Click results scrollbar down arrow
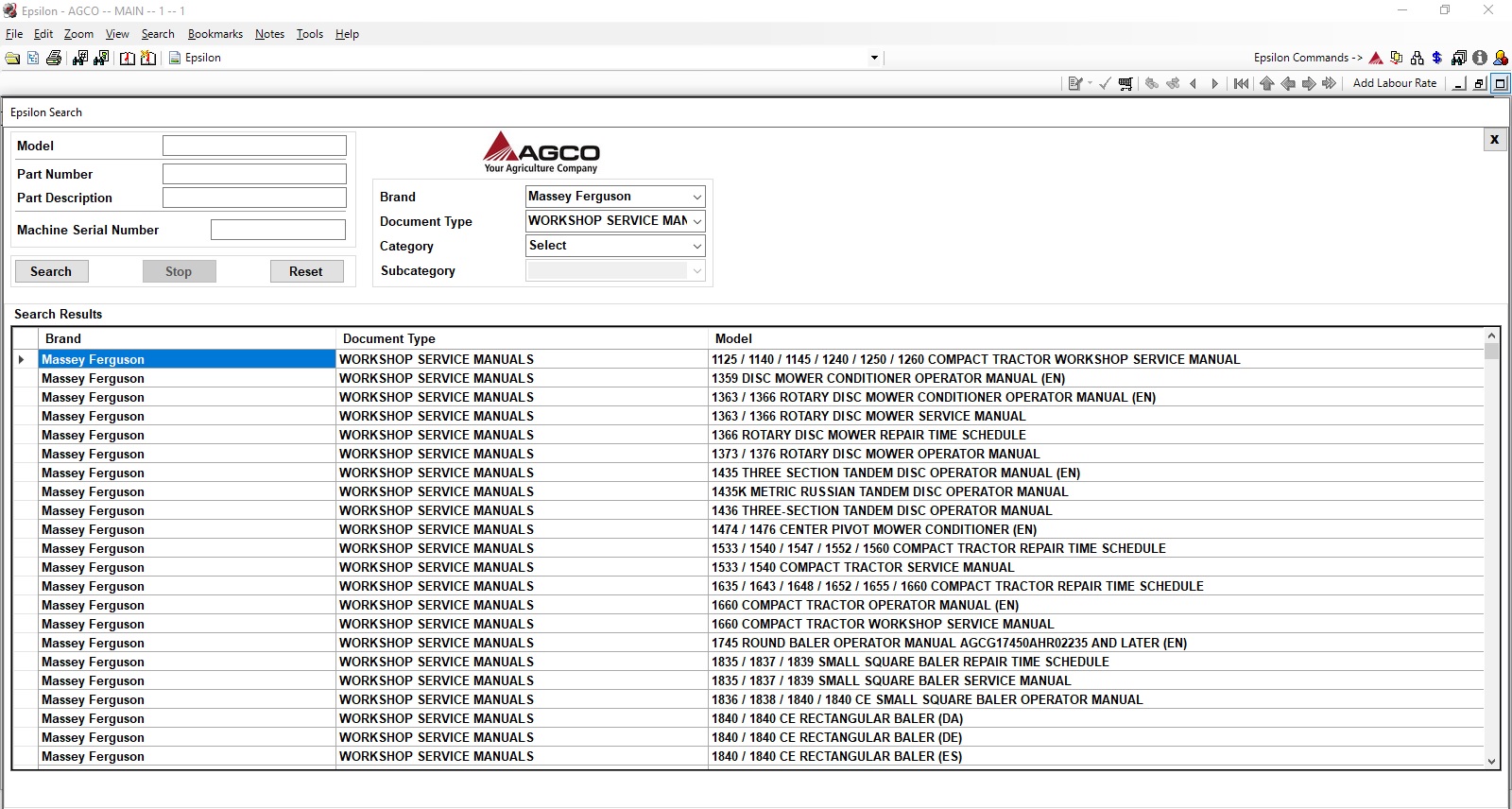This screenshot has width=1512, height=809. [1491, 761]
